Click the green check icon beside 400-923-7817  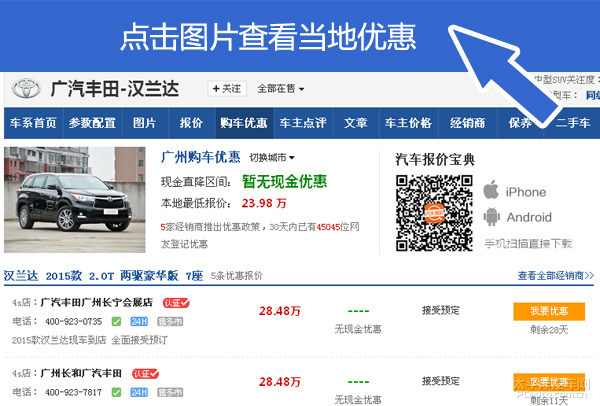[116, 392]
